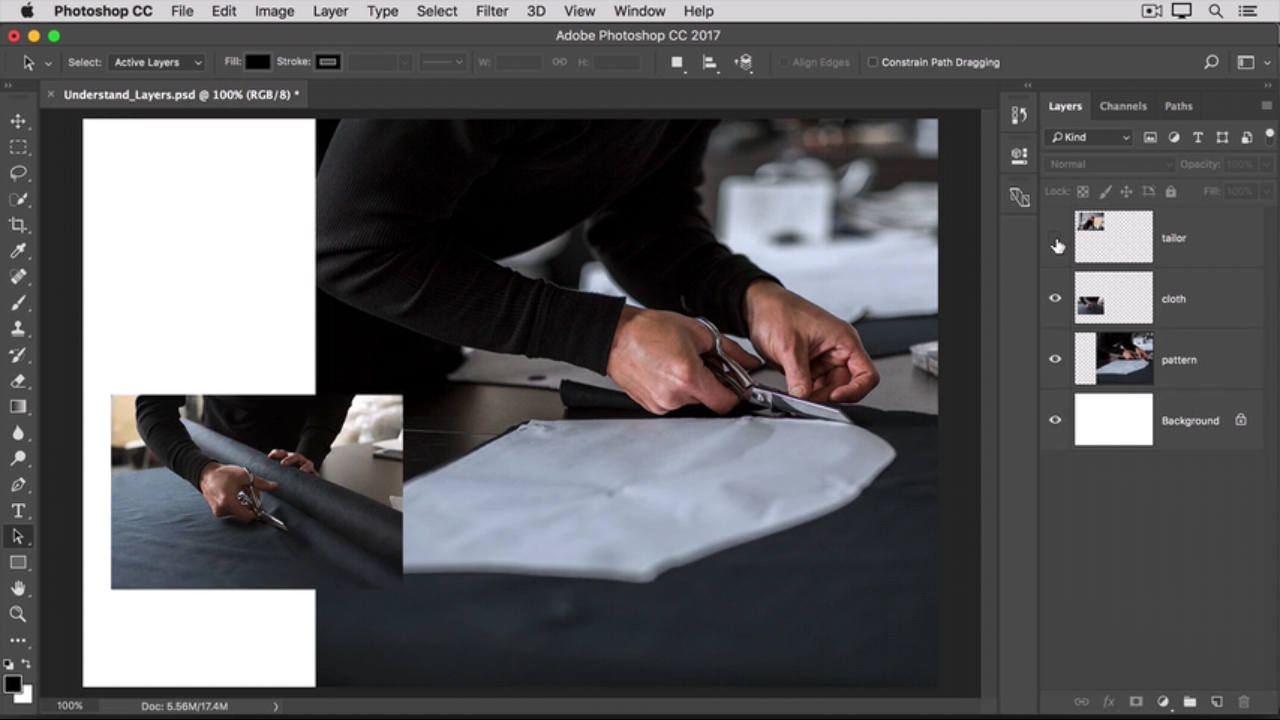Open the Layers panel options menu
The height and width of the screenshot is (720, 1280).
click(x=1267, y=106)
